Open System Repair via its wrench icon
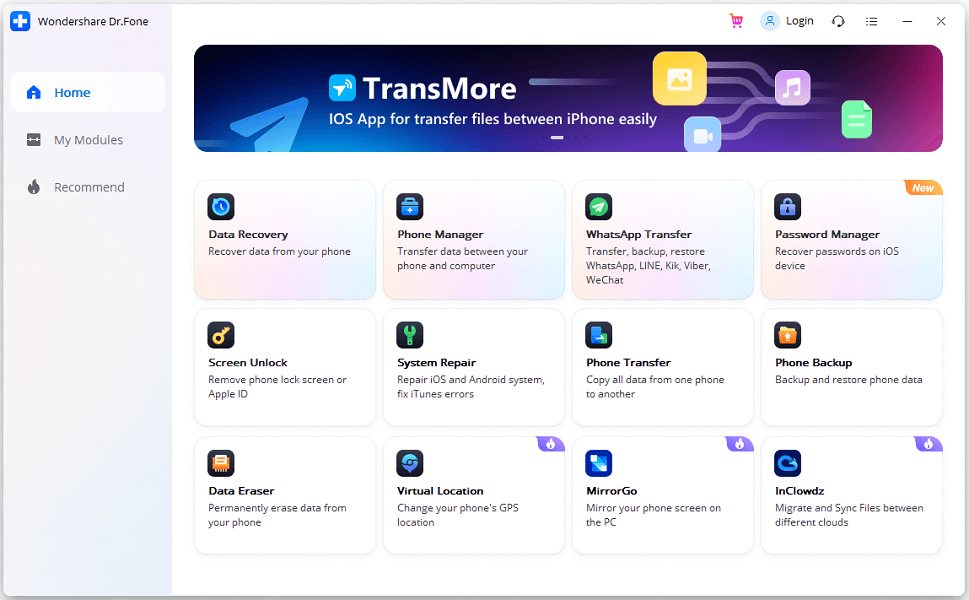 click(x=409, y=335)
